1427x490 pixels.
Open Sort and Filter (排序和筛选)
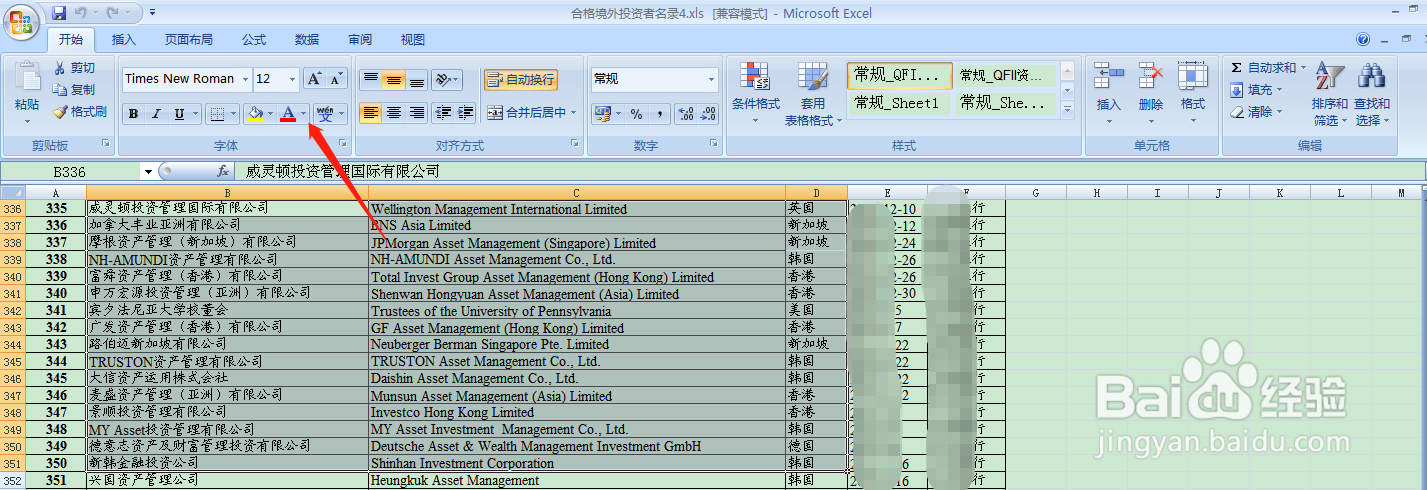tap(1330, 94)
